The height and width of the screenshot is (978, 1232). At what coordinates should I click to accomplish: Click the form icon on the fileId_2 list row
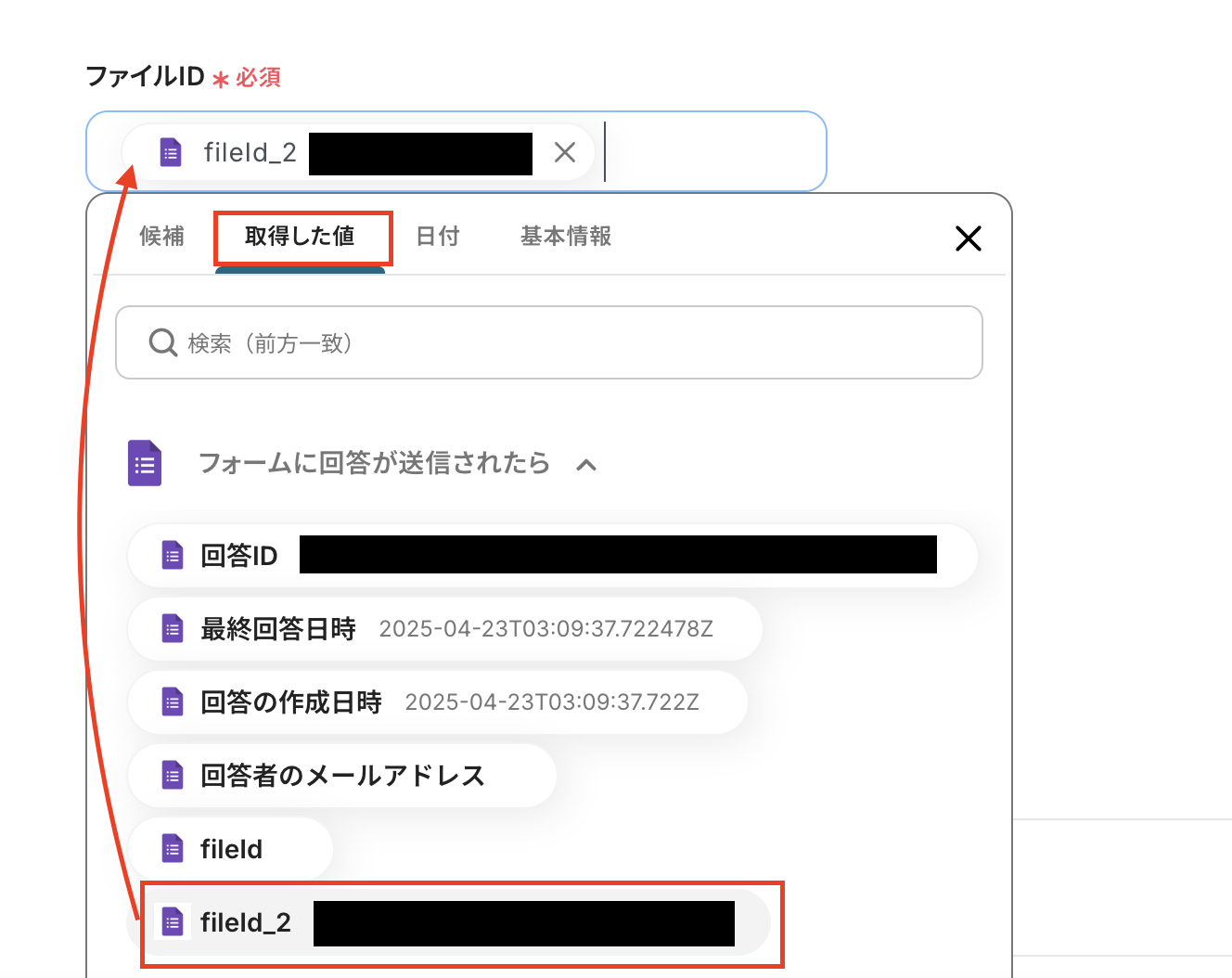point(173,922)
